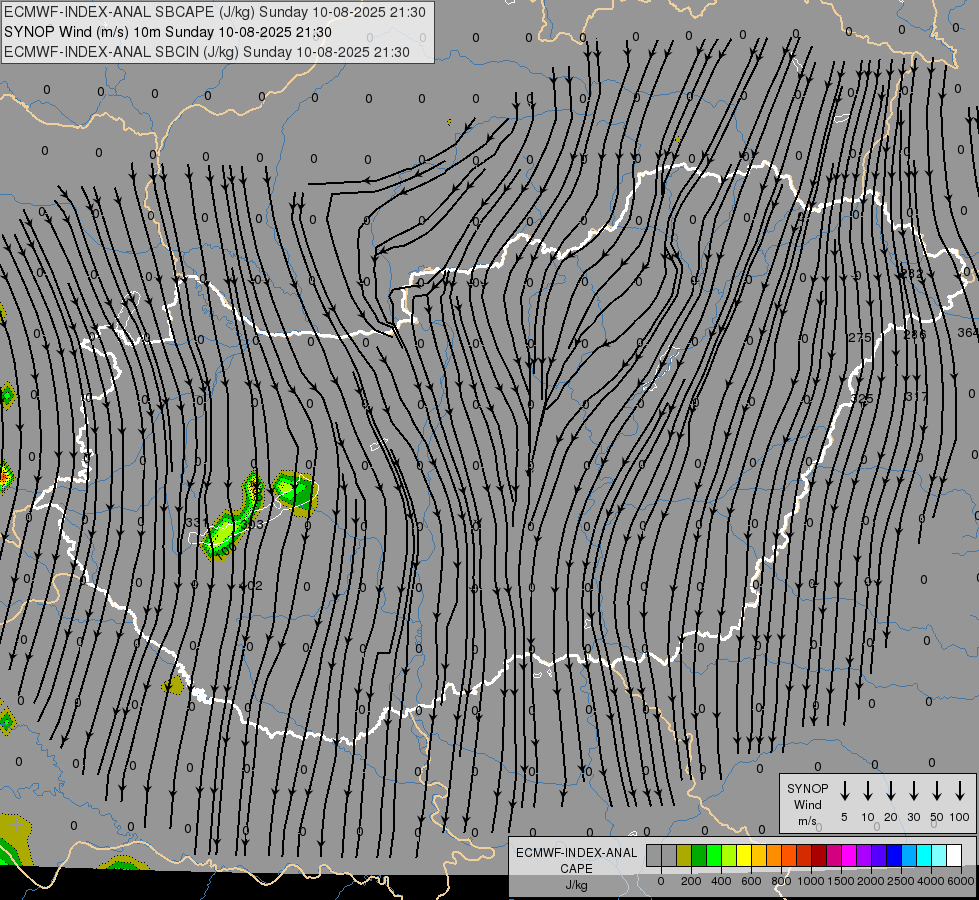Click the 317 SBCIN value in the east
Image resolution: width=979 pixels, height=900 pixels.
click(x=916, y=397)
